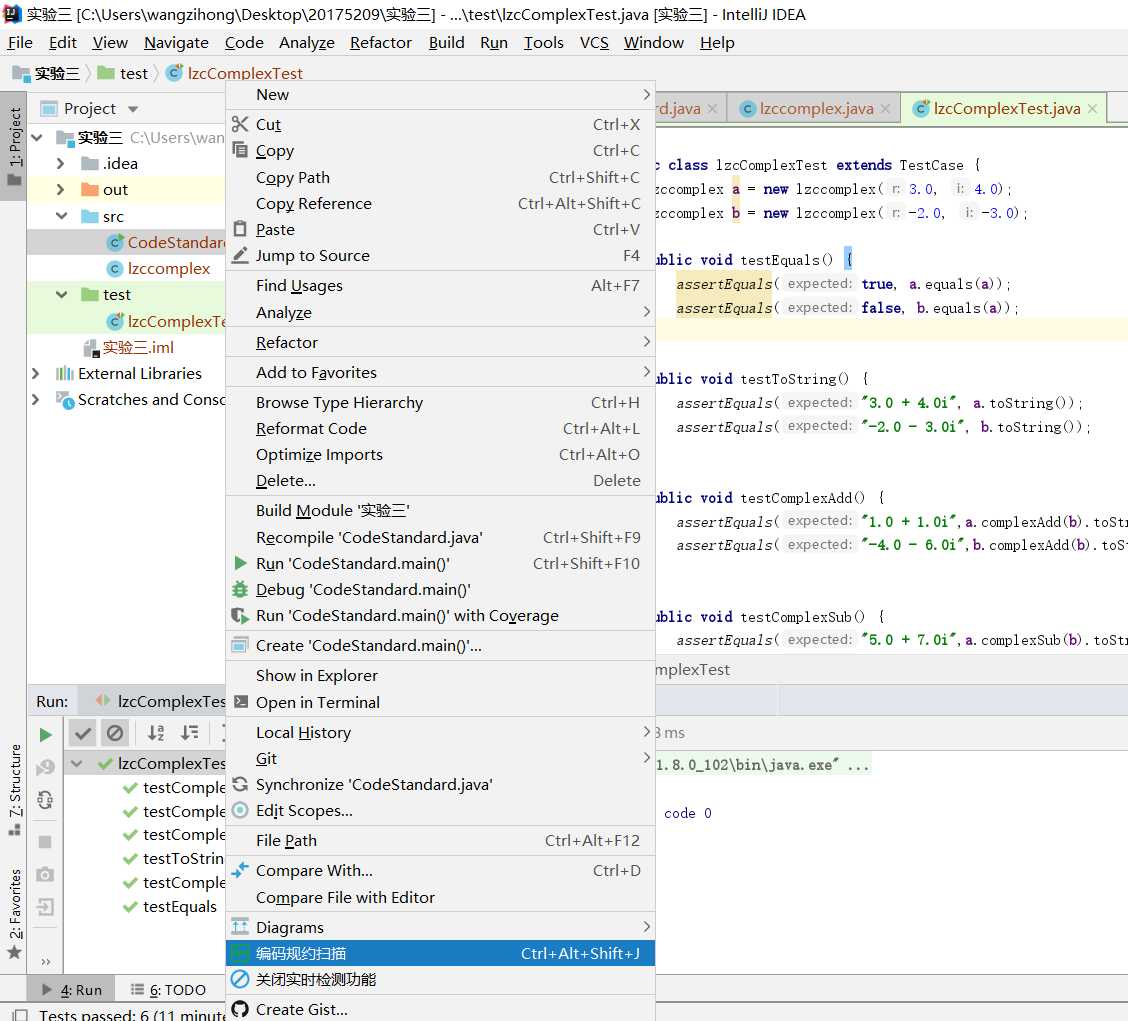Expand more Run panel actions chevron
This screenshot has width=1128, height=1021.
click(x=45, y=961)
